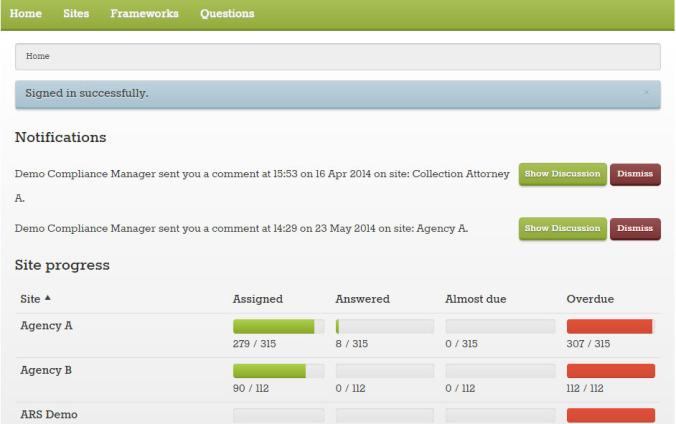Dismiss the Collection Attorney A notification

tap(635, 174)
